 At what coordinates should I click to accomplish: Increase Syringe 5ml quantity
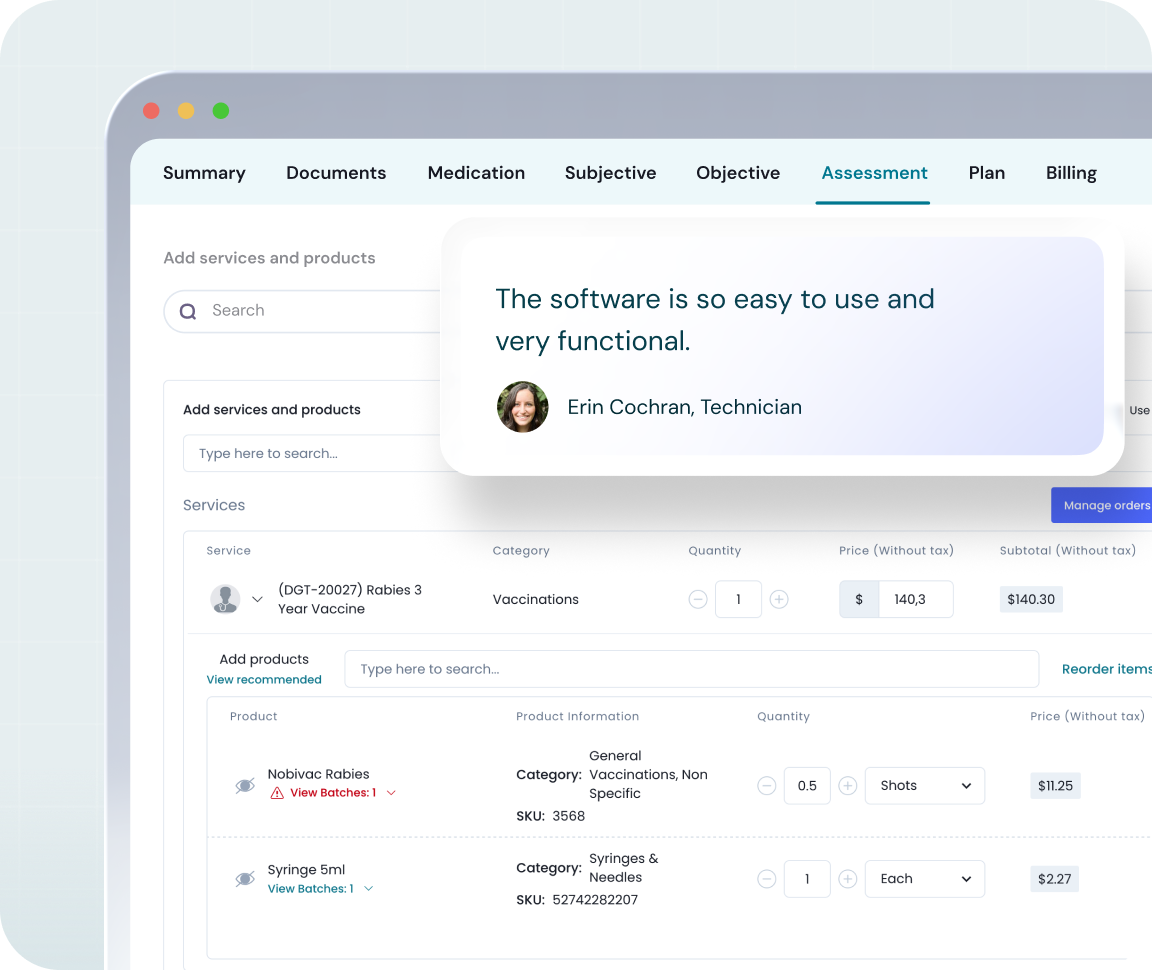(x=848, y=879)
